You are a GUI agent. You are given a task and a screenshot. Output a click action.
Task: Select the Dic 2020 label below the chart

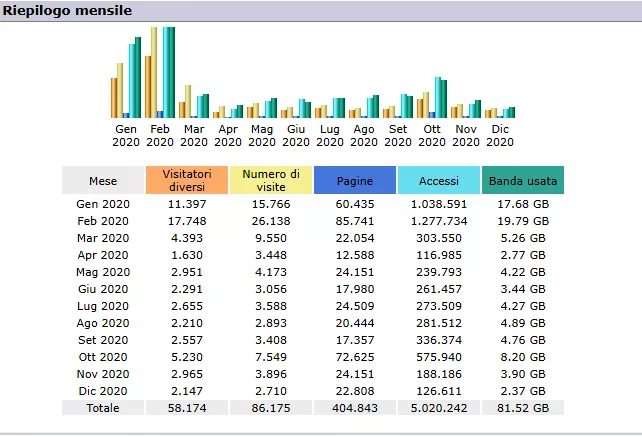(x=500, y=135)
